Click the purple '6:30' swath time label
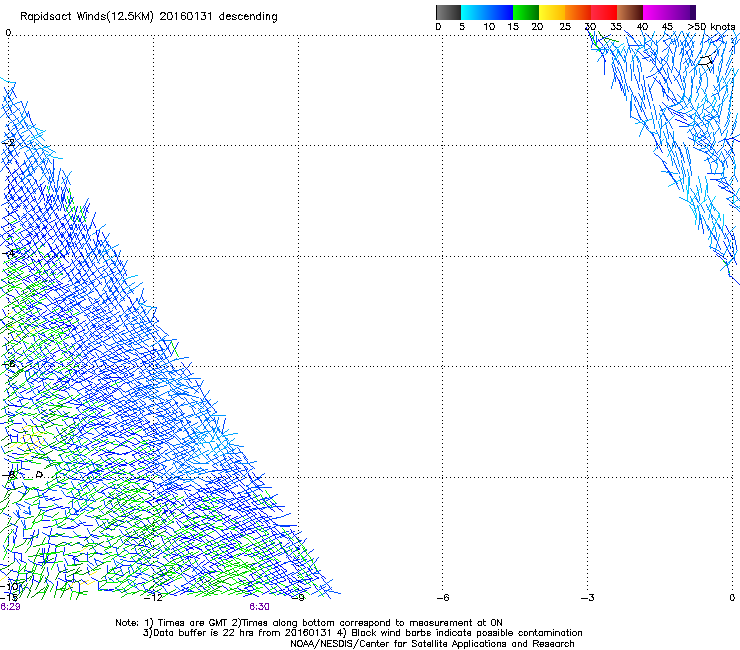Image resolution: width=740 pixels, height=650 pixels. click(260, 607)
